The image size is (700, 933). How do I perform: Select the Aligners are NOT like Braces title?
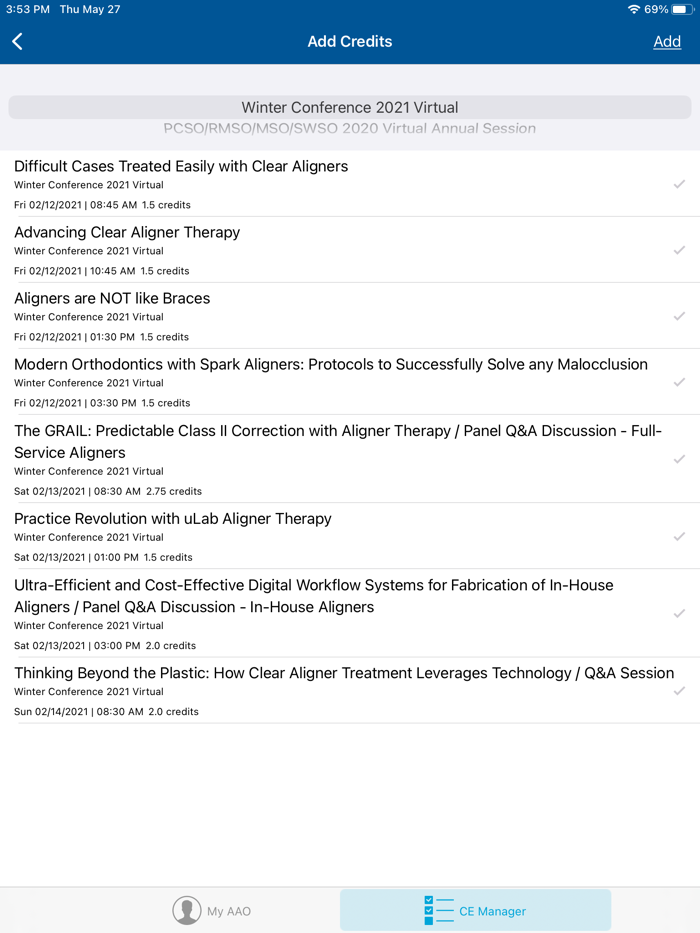coord(112,298)
